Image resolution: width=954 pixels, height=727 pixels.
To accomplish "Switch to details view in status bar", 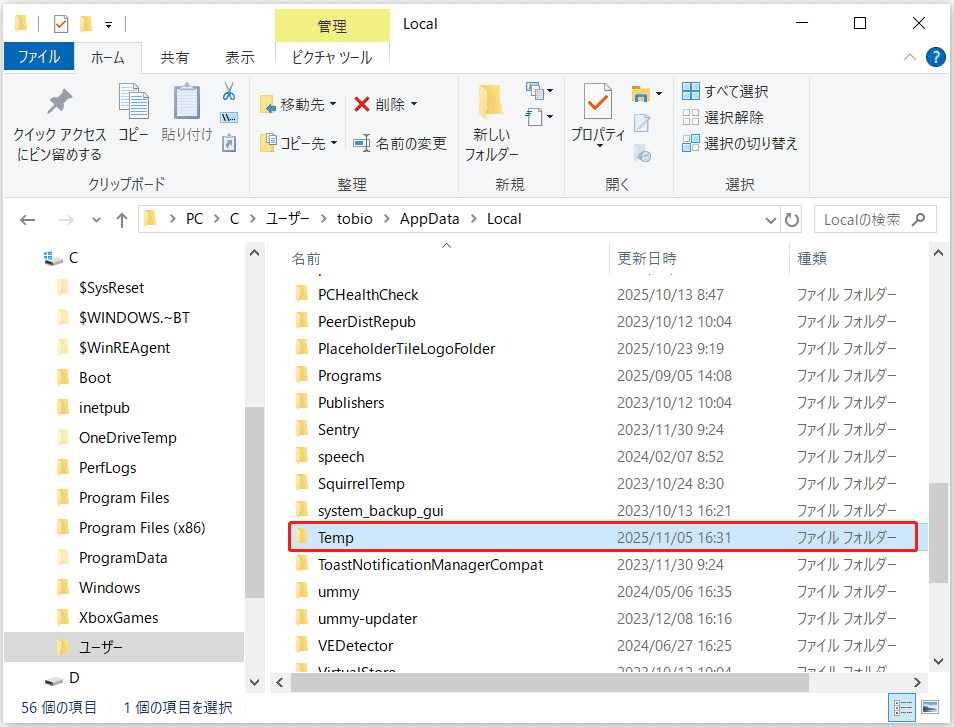I will pos(903,708).
